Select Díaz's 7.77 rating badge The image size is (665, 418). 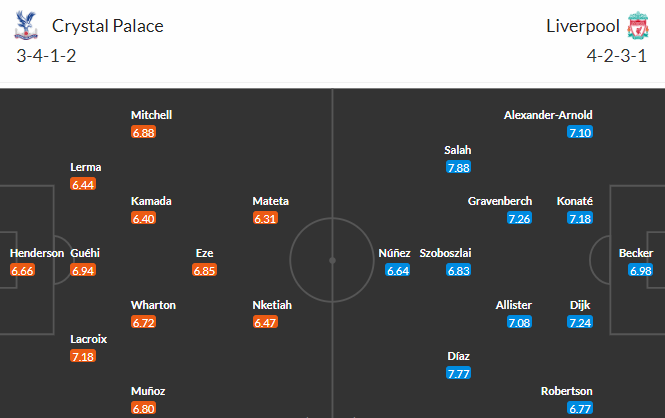[458, 373]
